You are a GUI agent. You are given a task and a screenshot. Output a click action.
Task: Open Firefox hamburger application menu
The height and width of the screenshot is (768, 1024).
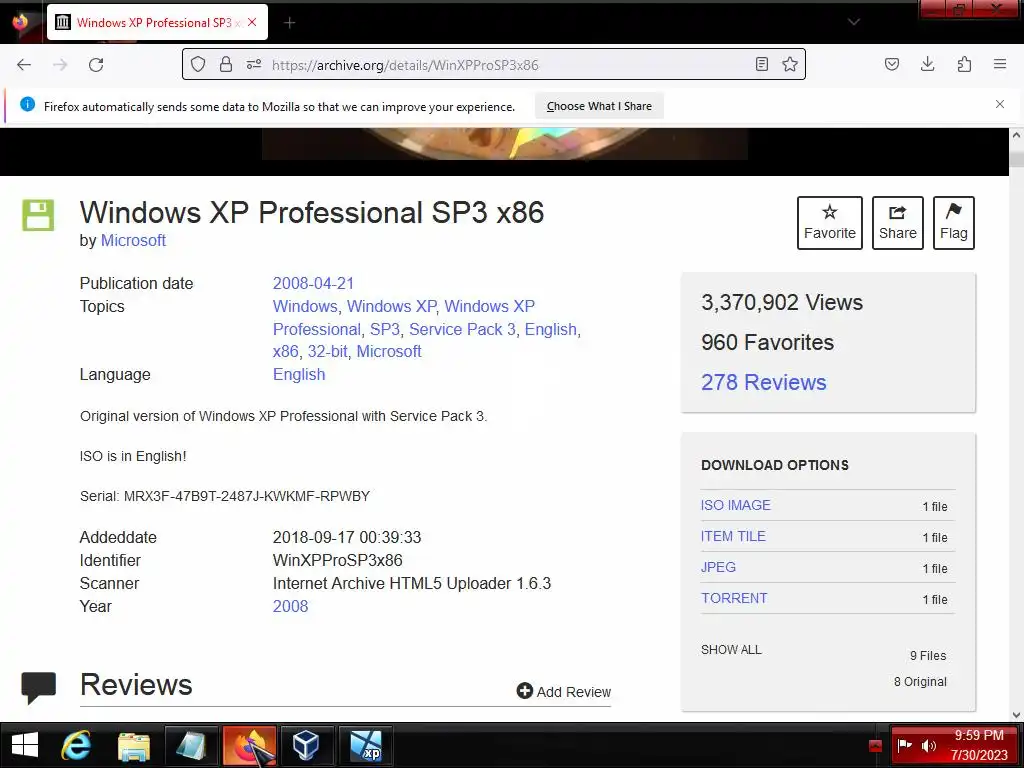click(1000, 64)
